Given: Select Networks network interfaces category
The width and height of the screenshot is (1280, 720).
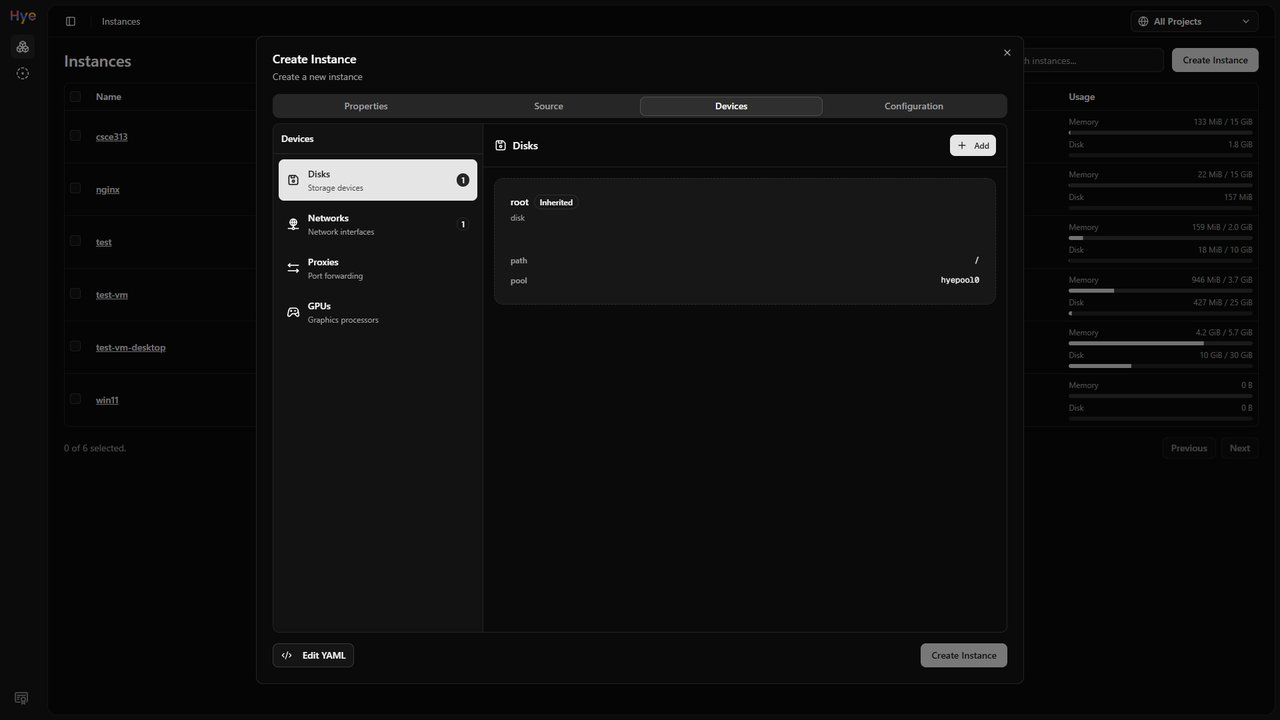Looking at the screenshot, I should [378, 224].
